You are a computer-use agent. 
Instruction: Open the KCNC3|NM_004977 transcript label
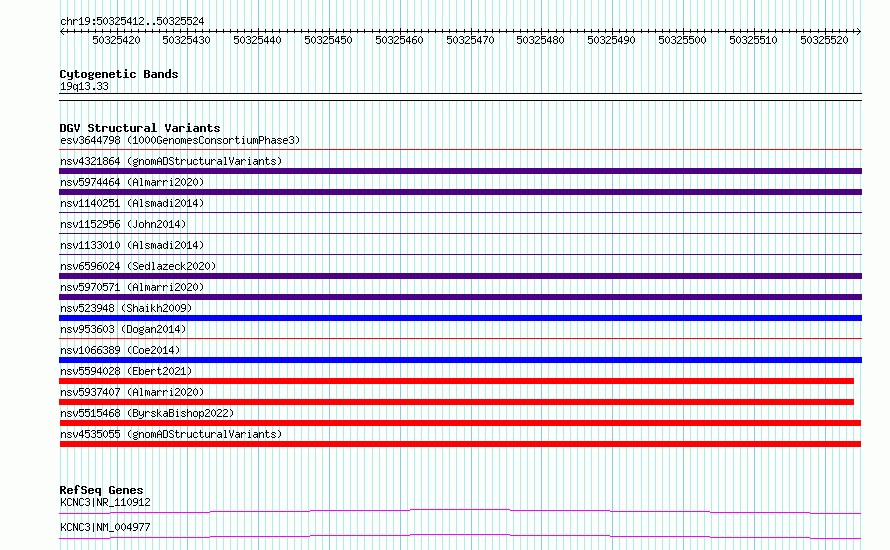[x=105, y=527]
